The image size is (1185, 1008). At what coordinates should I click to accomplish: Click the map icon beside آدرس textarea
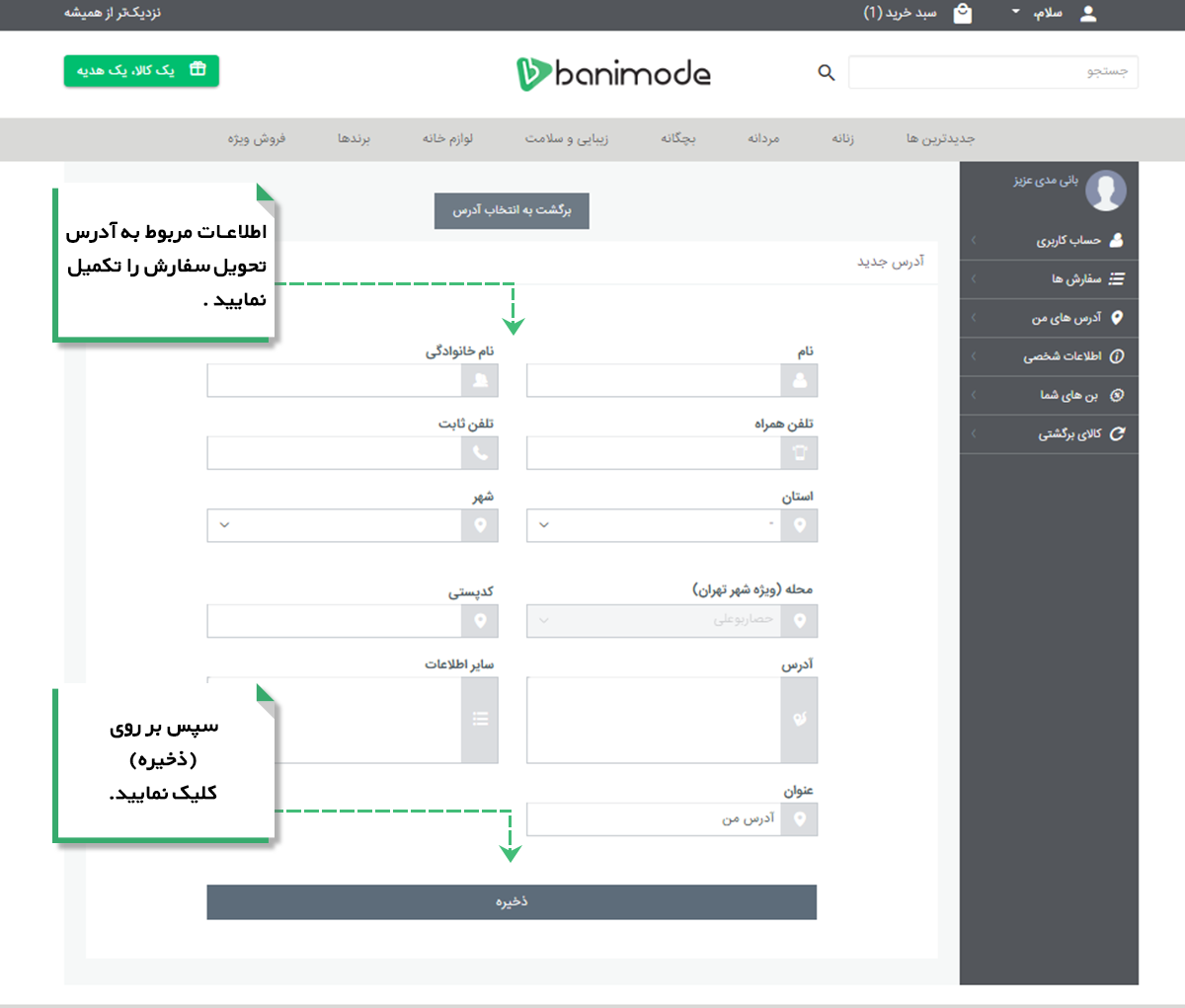pyautogui.click(x=799, y=720)
